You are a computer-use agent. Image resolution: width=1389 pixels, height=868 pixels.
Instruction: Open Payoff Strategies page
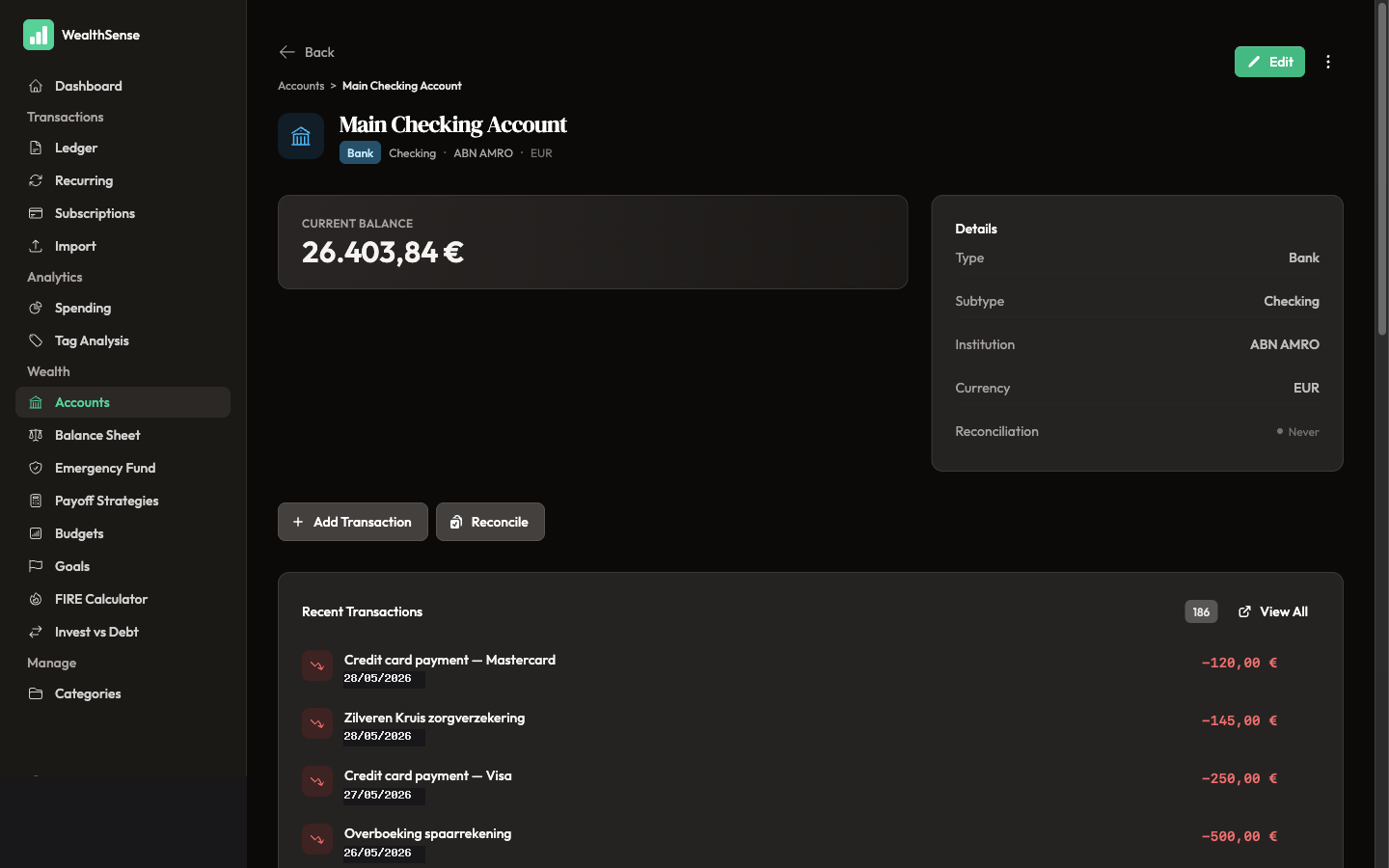pyautogui.click(x=123, y=501)
